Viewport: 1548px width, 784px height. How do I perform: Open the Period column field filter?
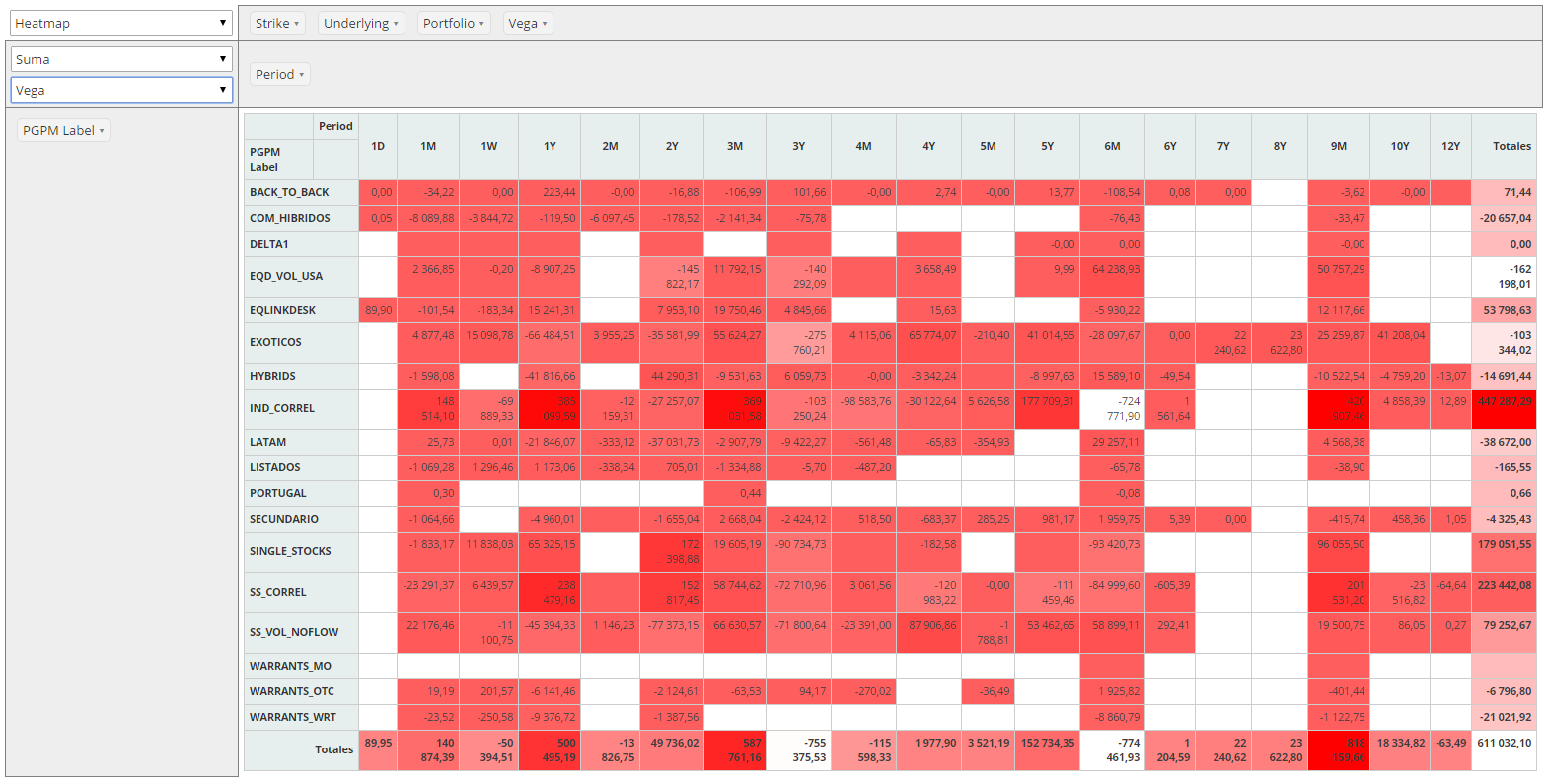coord(302,75)
